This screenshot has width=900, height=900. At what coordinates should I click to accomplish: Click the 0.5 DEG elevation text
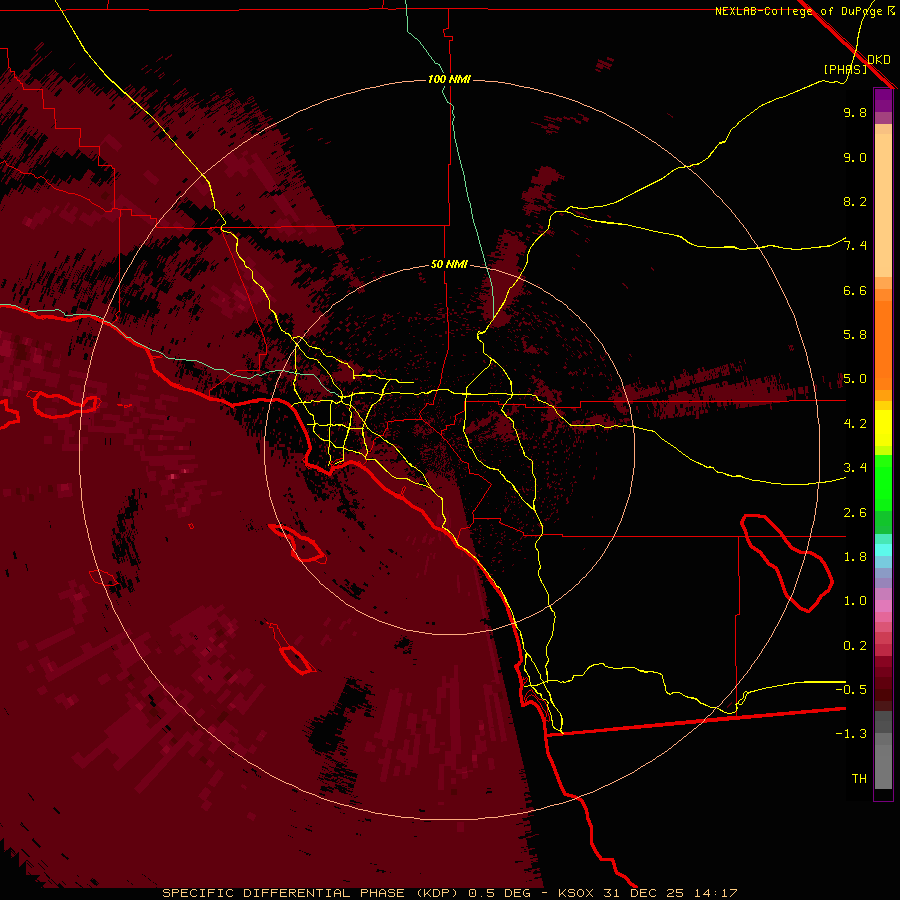499,893
